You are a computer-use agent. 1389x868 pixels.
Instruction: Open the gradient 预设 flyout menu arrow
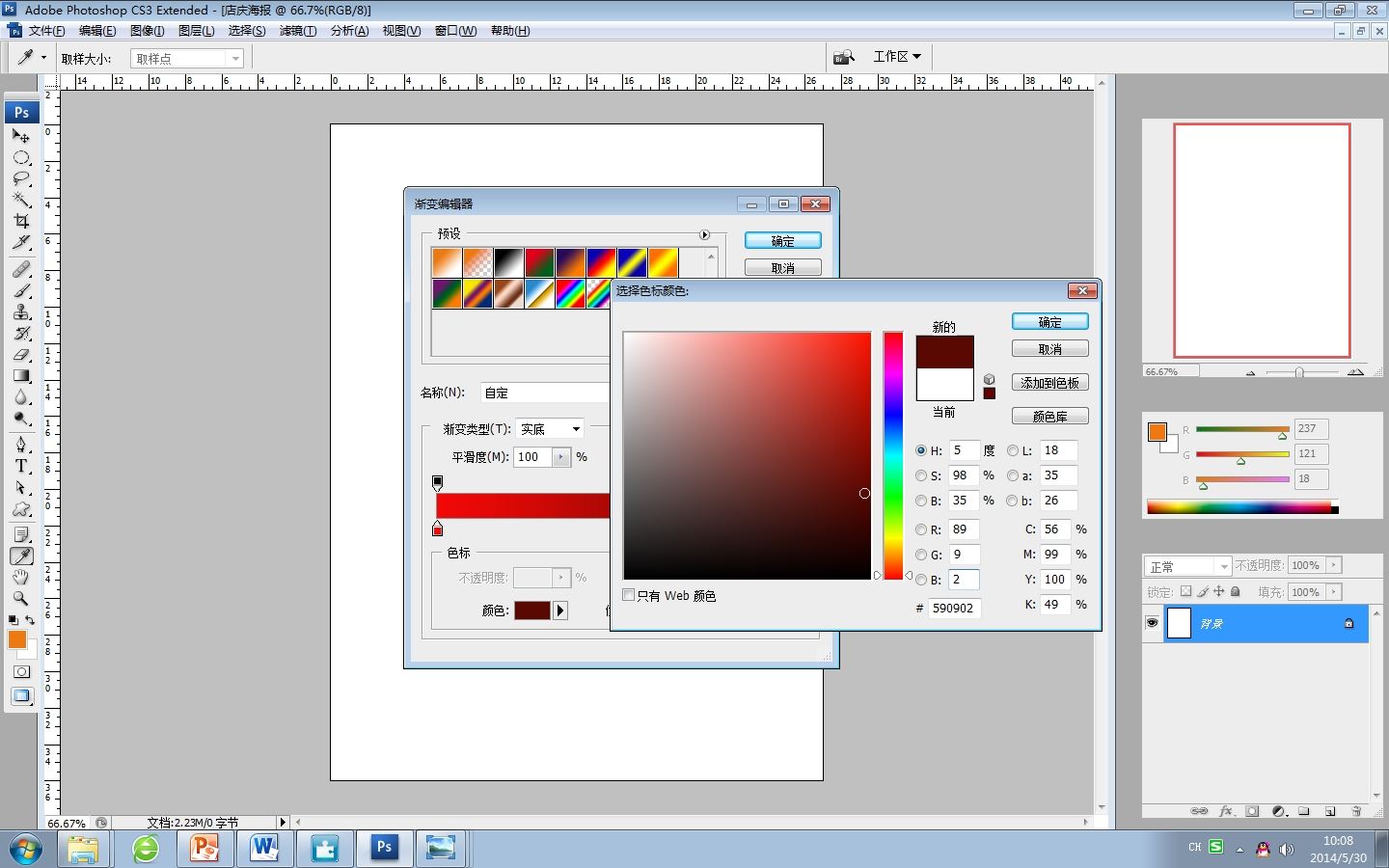point(704,234)
